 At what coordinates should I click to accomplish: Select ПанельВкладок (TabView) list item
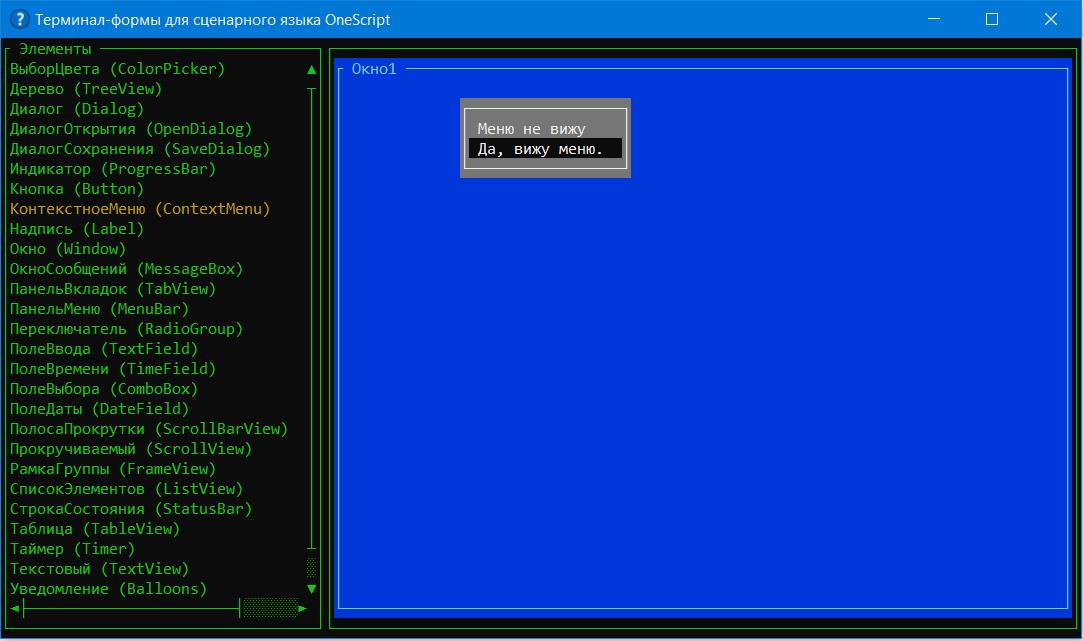[113, 289]
